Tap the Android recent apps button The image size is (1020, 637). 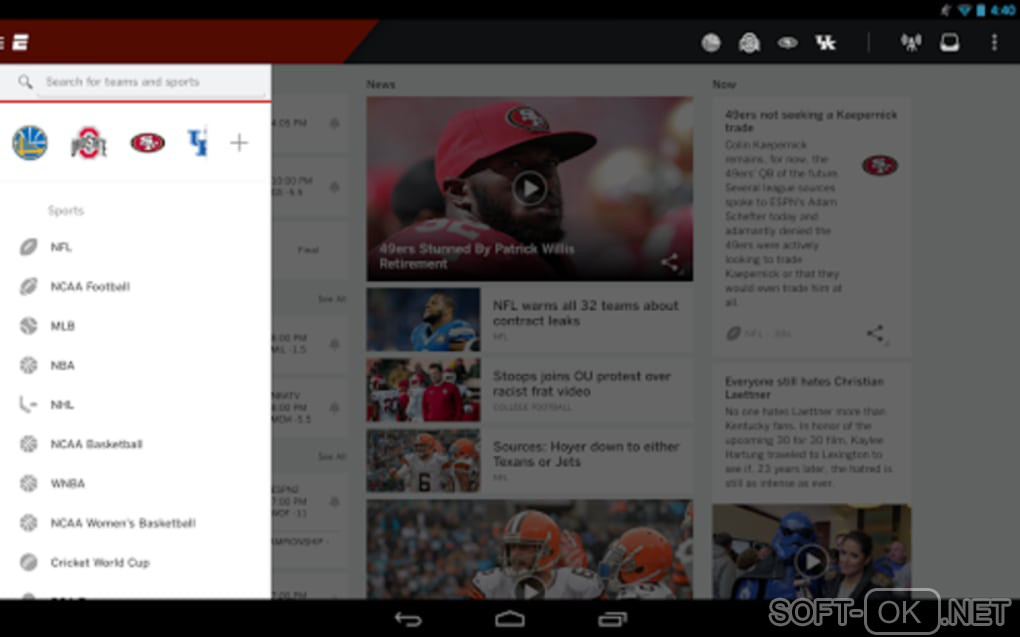tap(612, 619)
